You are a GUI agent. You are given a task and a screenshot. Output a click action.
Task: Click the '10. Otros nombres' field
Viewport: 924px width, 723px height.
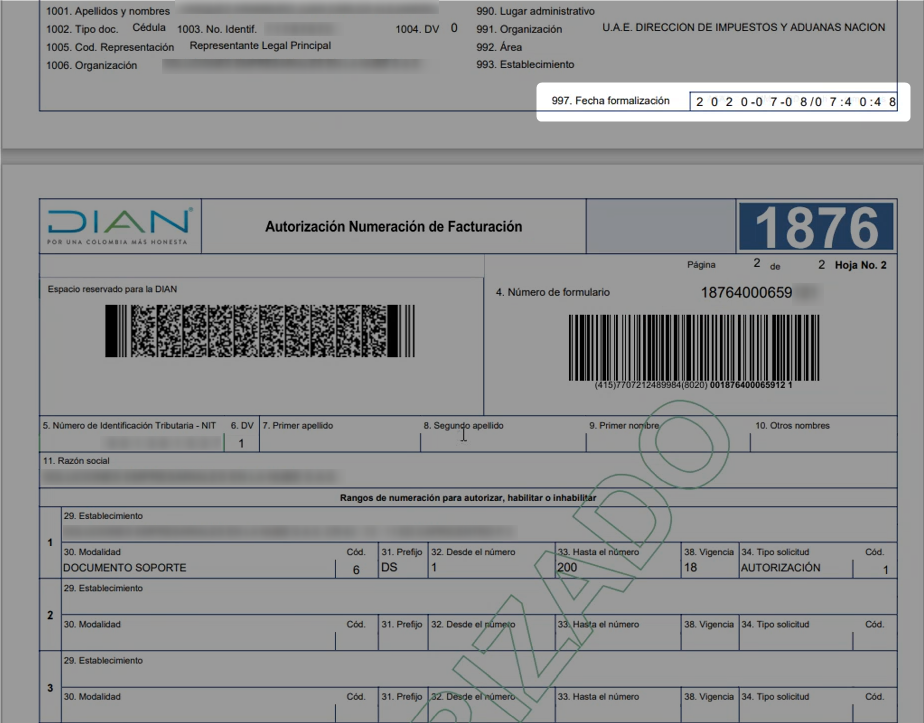coord(824,434)
